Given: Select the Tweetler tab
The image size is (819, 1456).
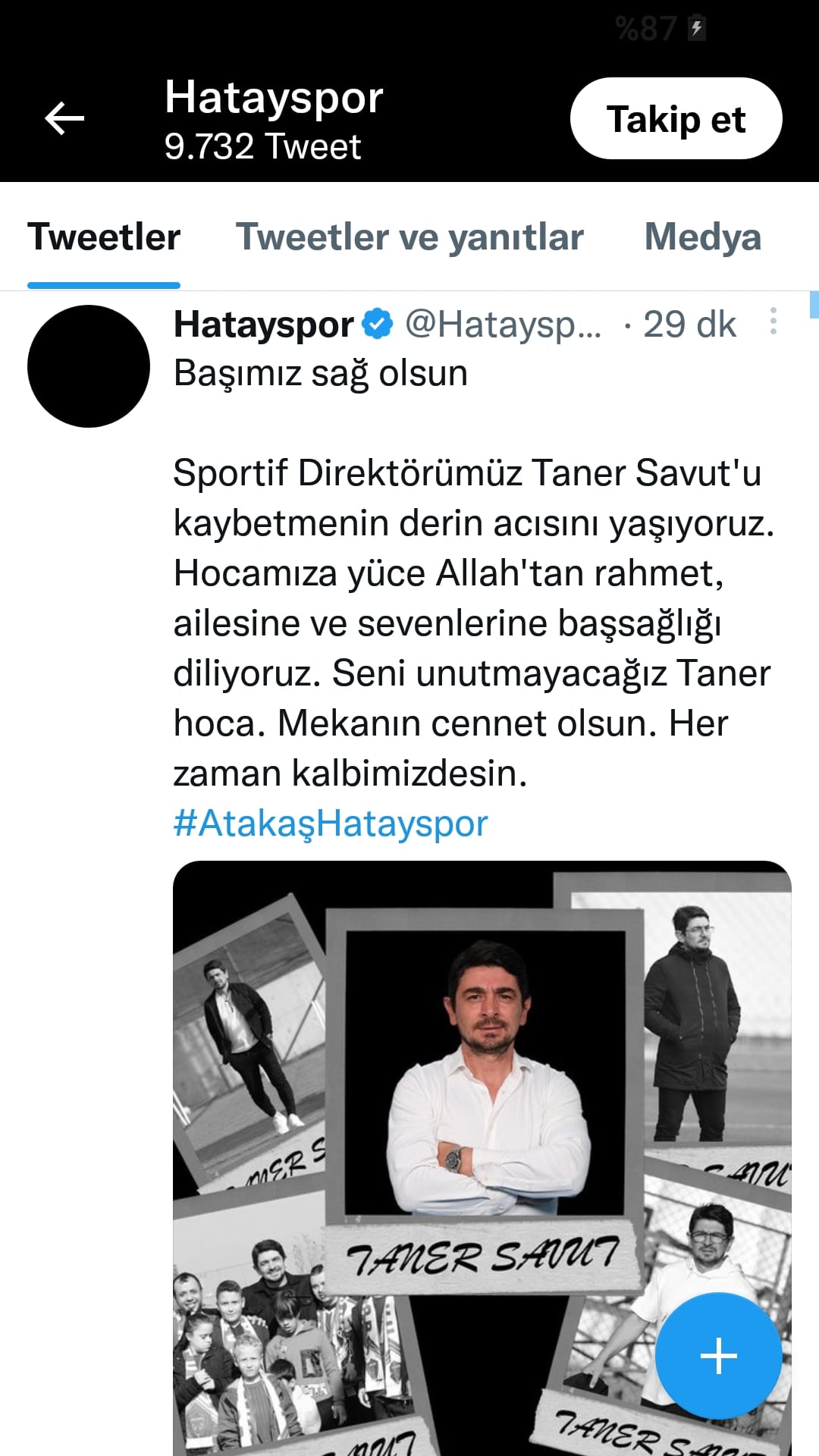Looking at the screenshot, I should 104,237.
